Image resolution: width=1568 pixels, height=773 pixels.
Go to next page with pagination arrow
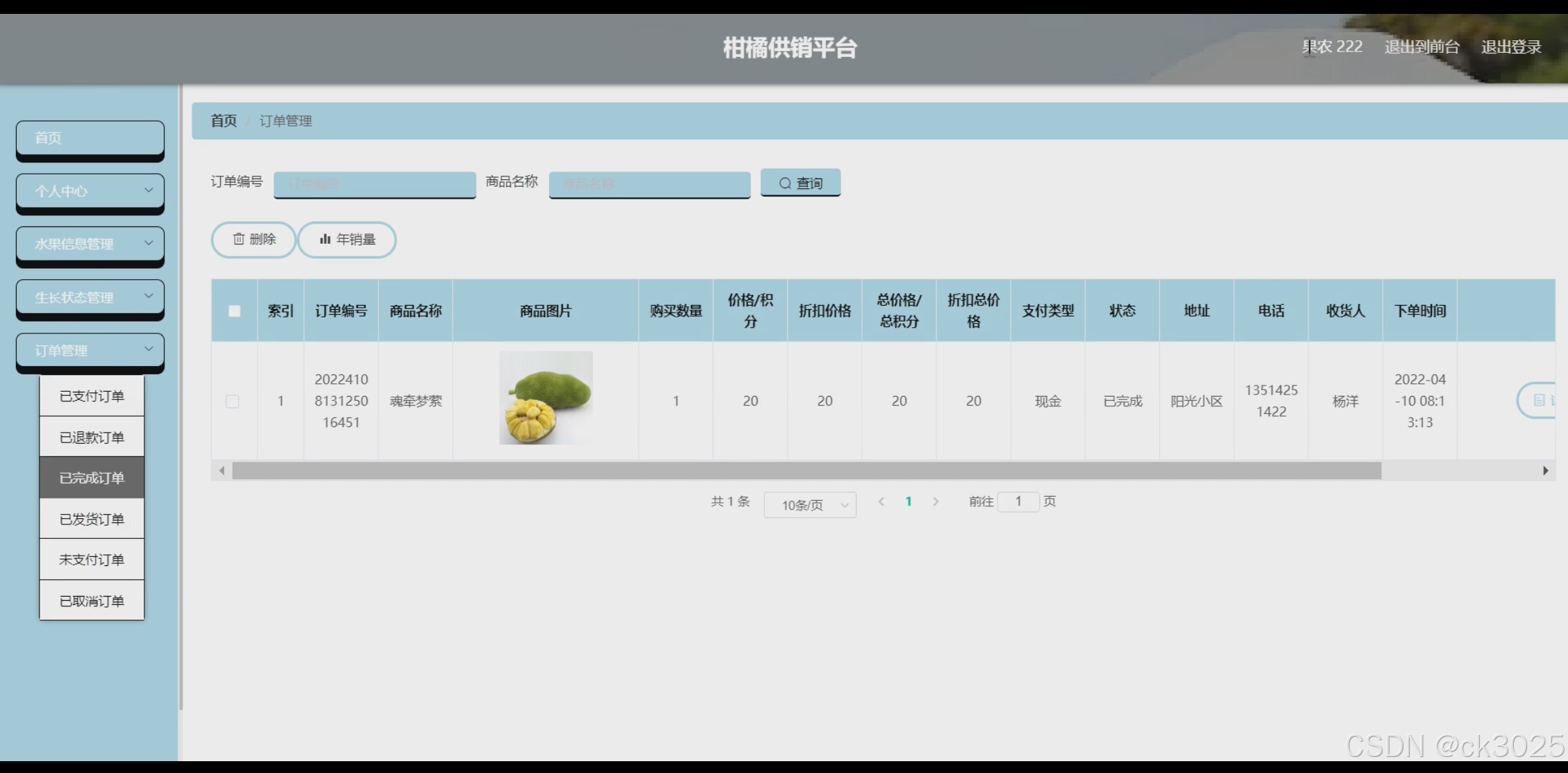pyautogui.click(x=936, y=501)
